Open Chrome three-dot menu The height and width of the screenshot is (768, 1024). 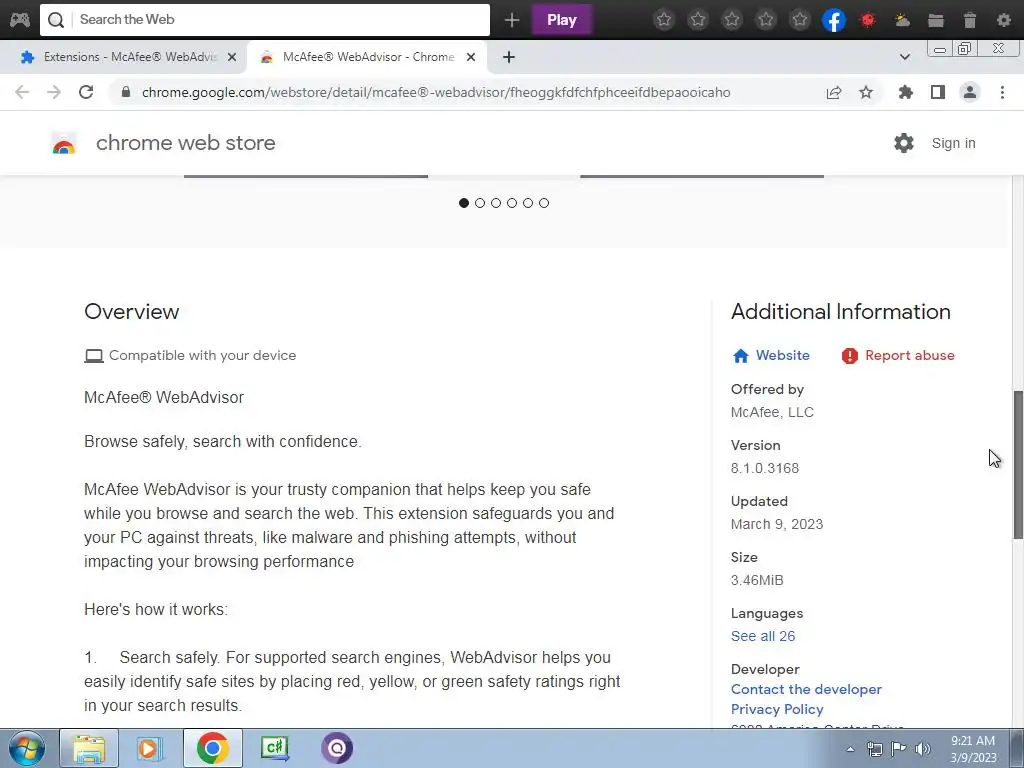pyautogui.click(x=1002, y=93)
